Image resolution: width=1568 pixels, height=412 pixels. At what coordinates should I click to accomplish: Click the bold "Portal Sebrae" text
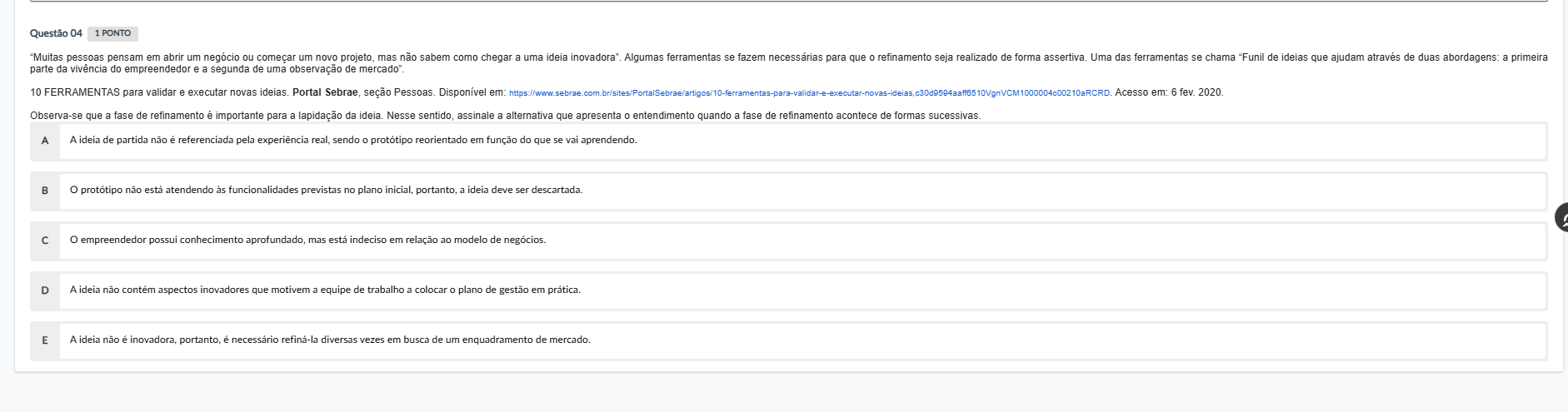325,92
